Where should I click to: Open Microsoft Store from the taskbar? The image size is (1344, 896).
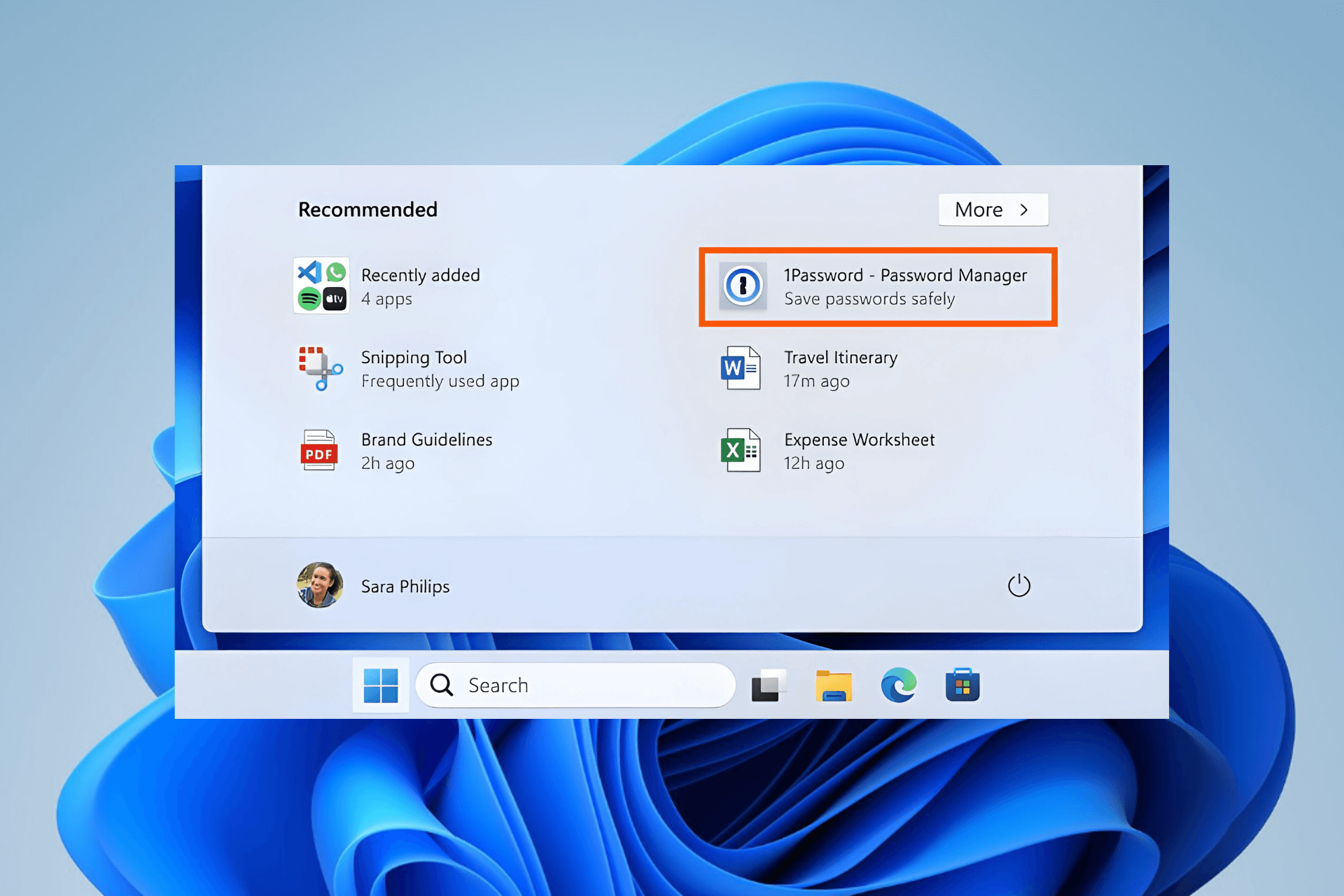[962, 685]
